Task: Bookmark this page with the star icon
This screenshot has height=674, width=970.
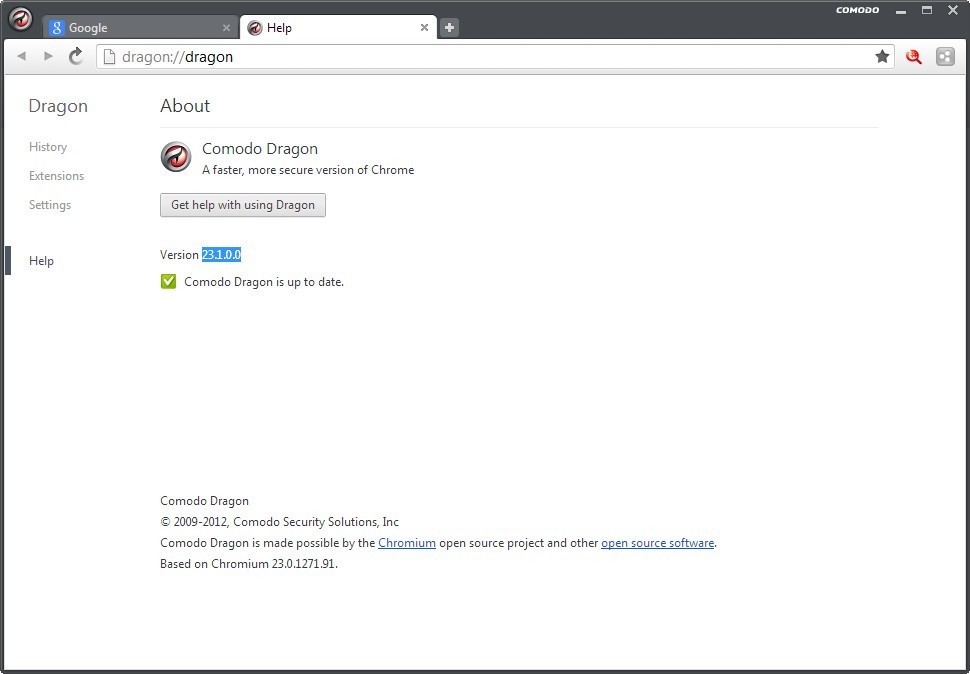Action: point(883,57)
